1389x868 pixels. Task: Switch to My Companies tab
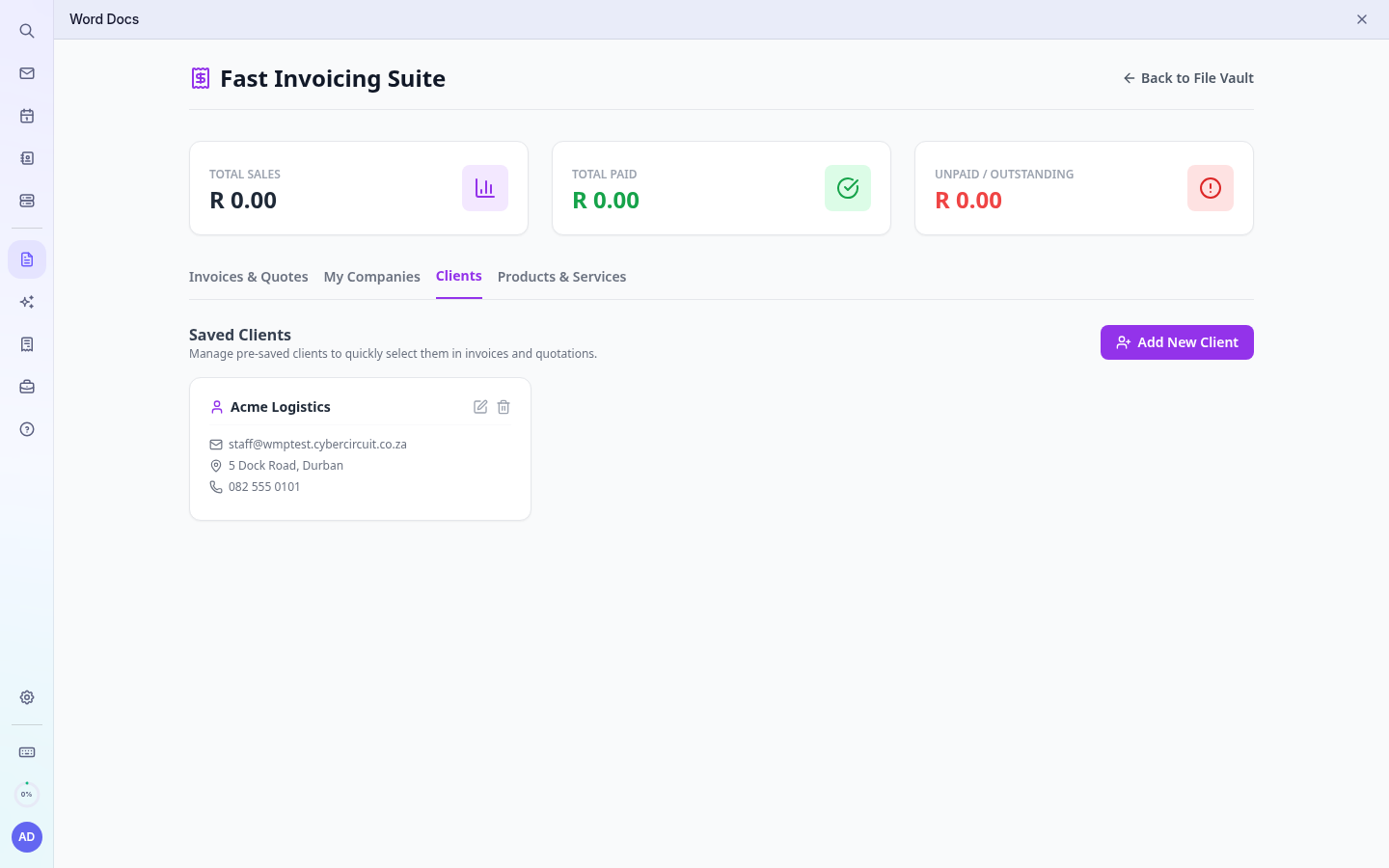click(x=372, y=277)
